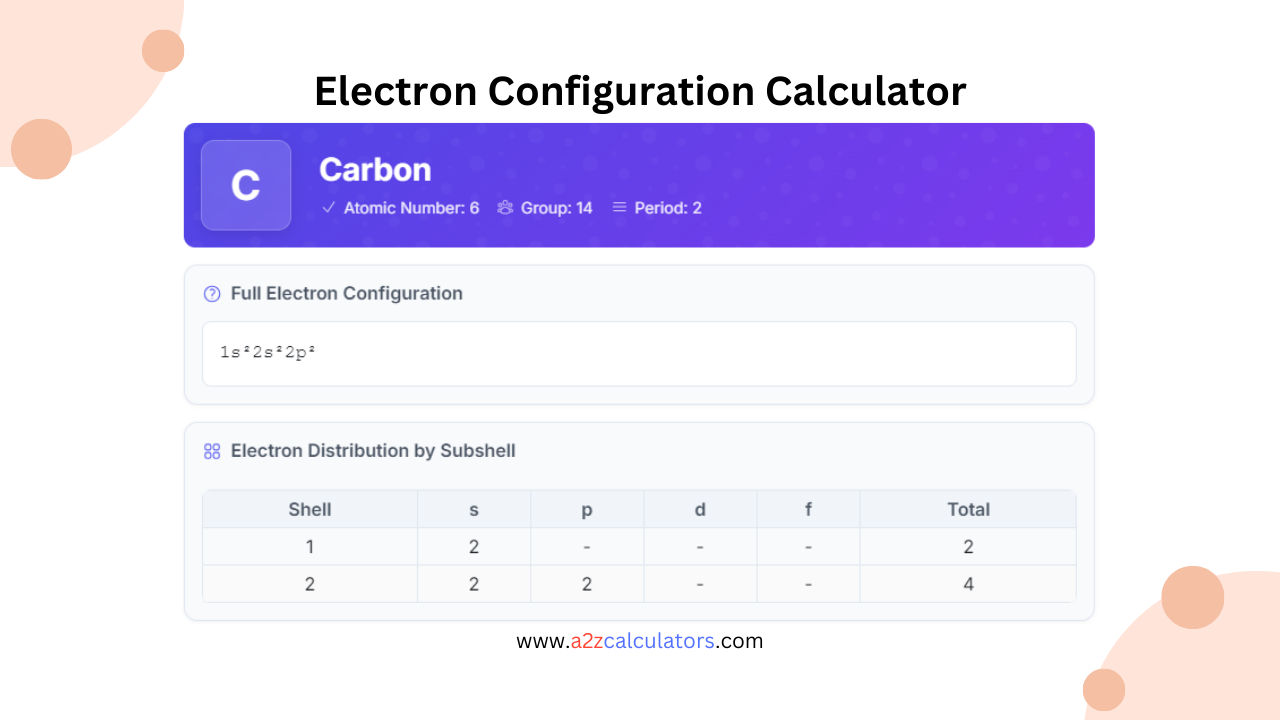Viewport: 1280px width, 720px height.
Task: Select shell 1 row in the table
Action: 309,546
